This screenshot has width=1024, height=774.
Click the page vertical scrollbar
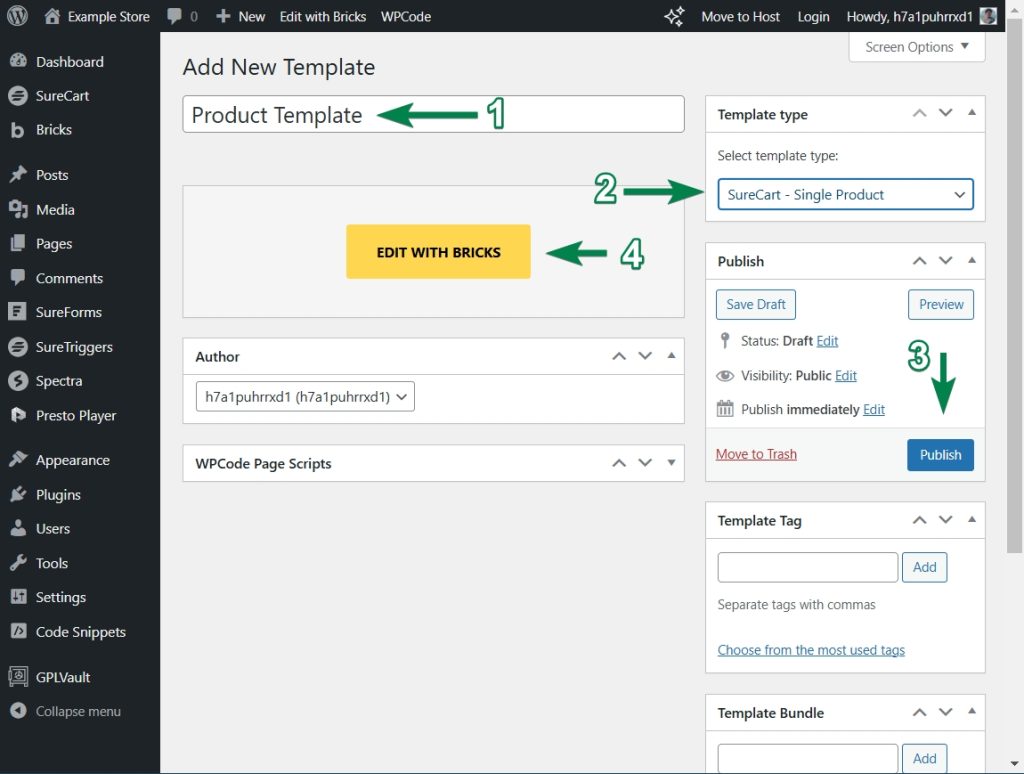[1015, 300]
